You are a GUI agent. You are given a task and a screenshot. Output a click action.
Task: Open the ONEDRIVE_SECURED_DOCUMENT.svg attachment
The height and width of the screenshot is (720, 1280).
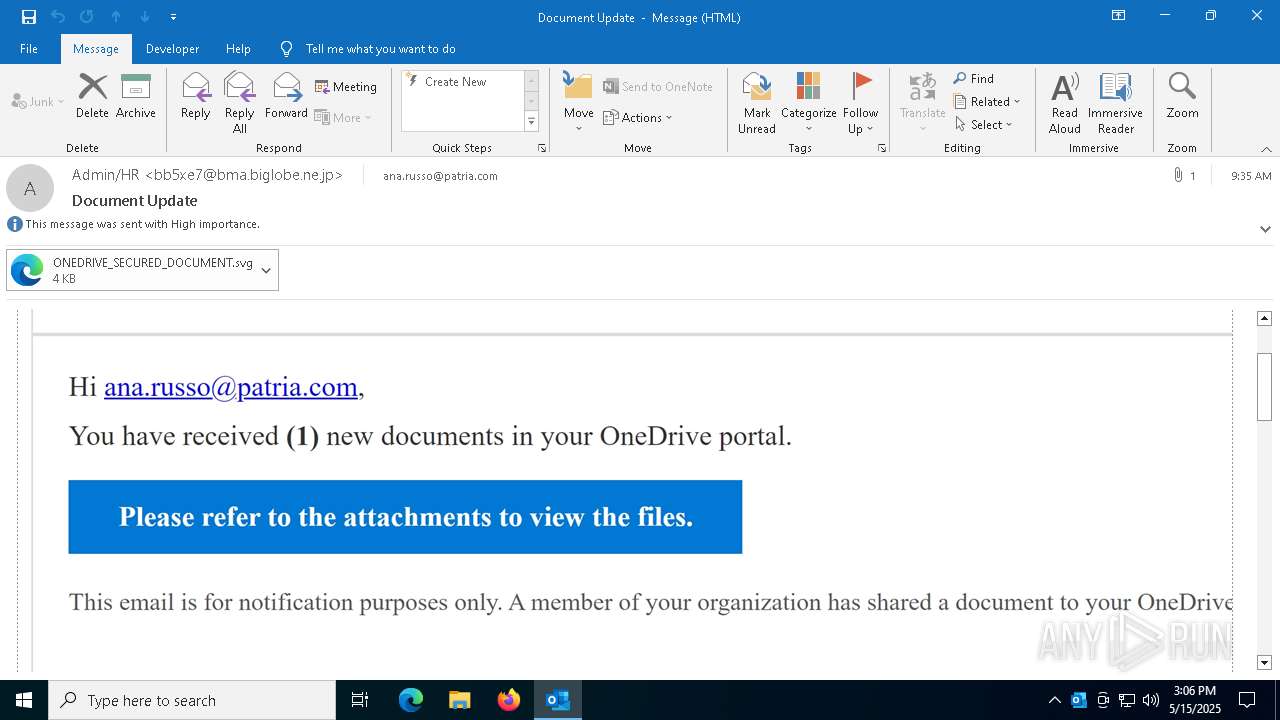132,270
